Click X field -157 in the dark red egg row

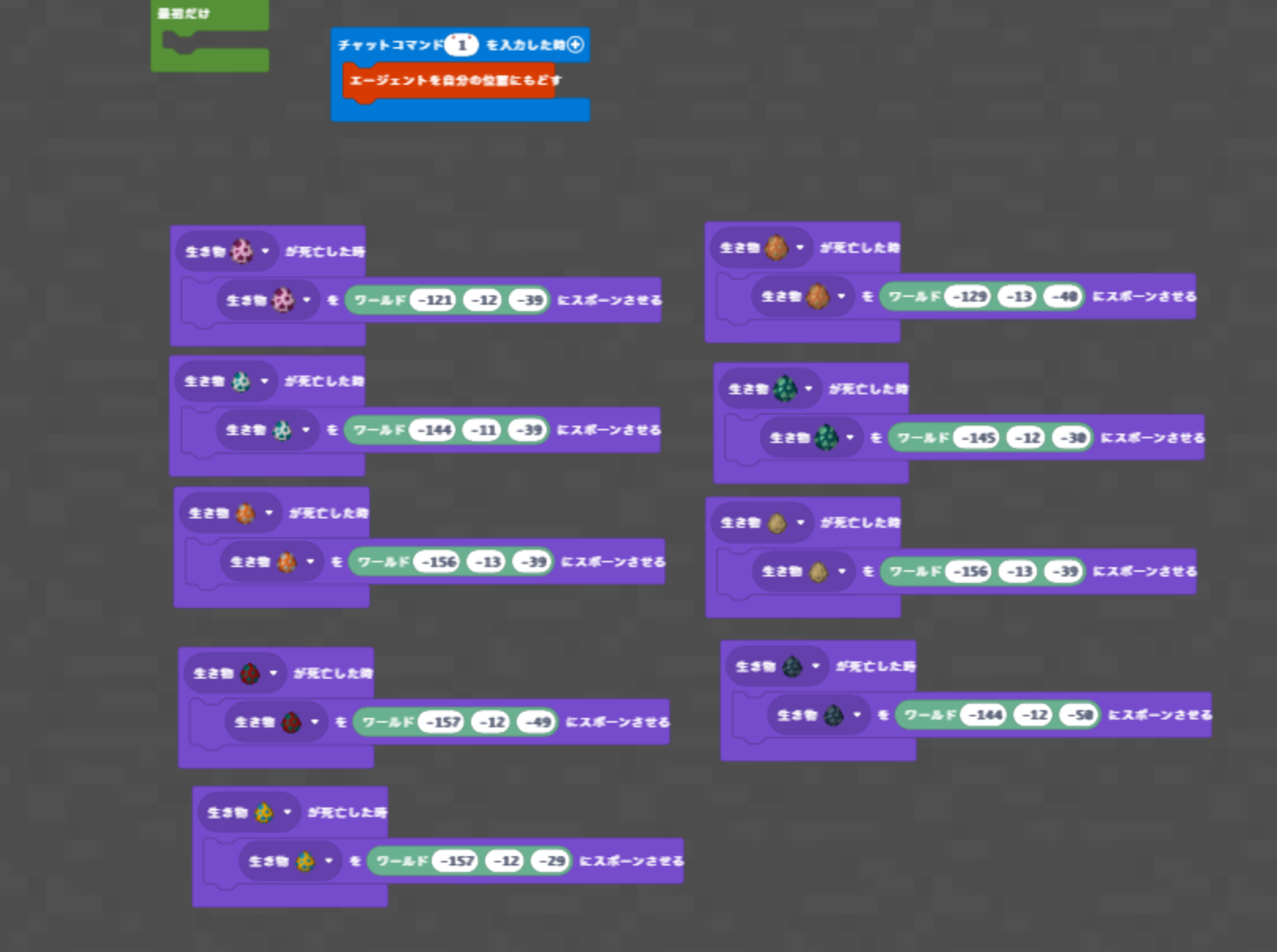pyautogui.click(x=443, y=723)
